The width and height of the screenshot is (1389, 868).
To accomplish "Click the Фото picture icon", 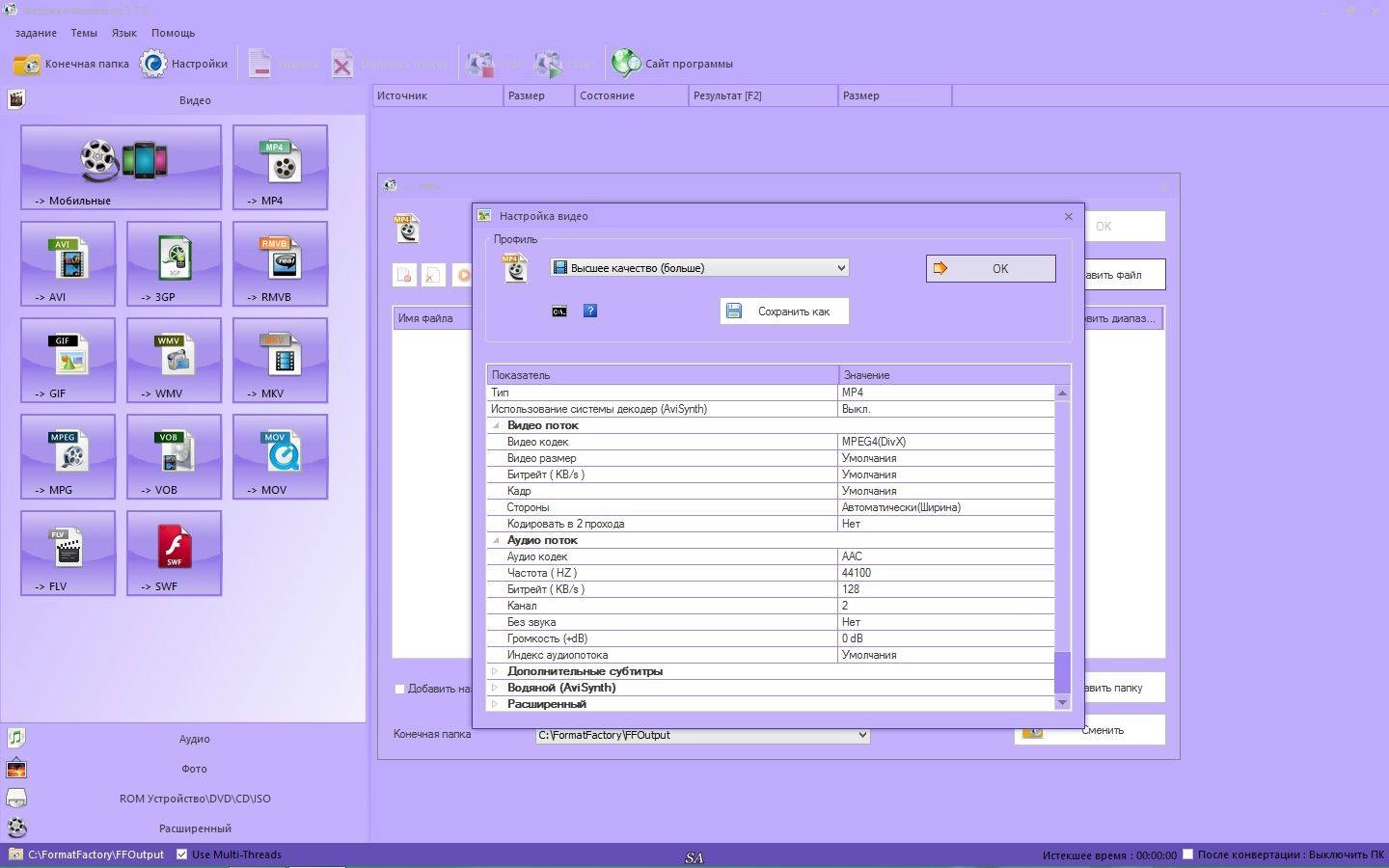I will (16, 769).
